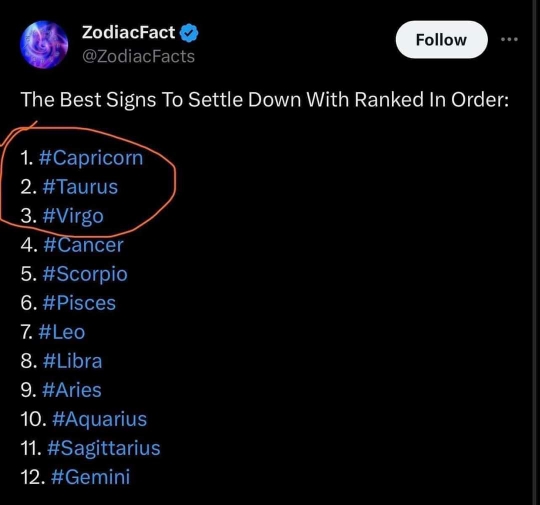Open the #Aquarius hashtag
Image resolution: width=540 pixels, height=505 pixels.
pos(100,420)
